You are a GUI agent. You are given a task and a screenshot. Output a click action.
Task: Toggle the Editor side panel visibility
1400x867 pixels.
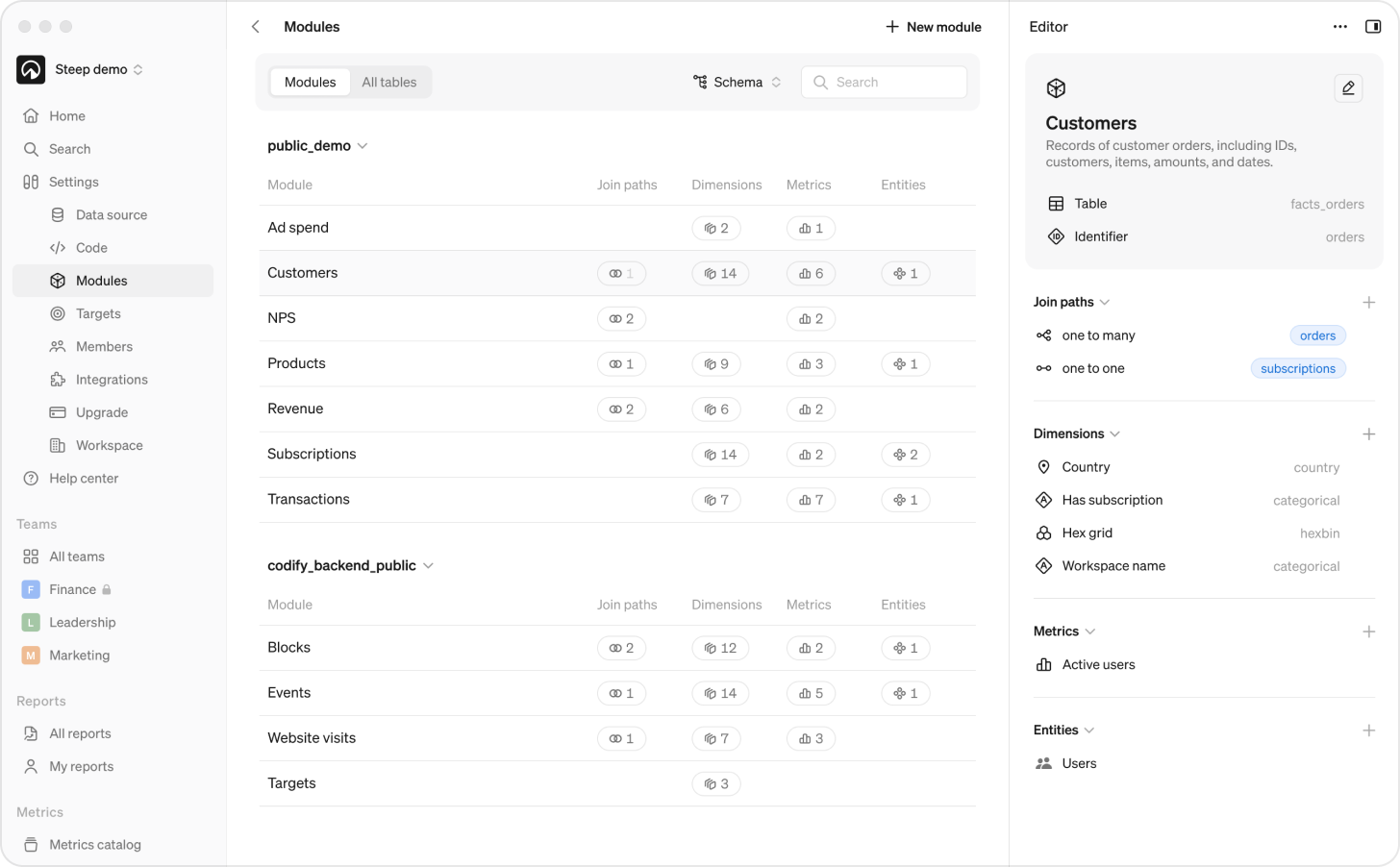[x=1373, y=26]
